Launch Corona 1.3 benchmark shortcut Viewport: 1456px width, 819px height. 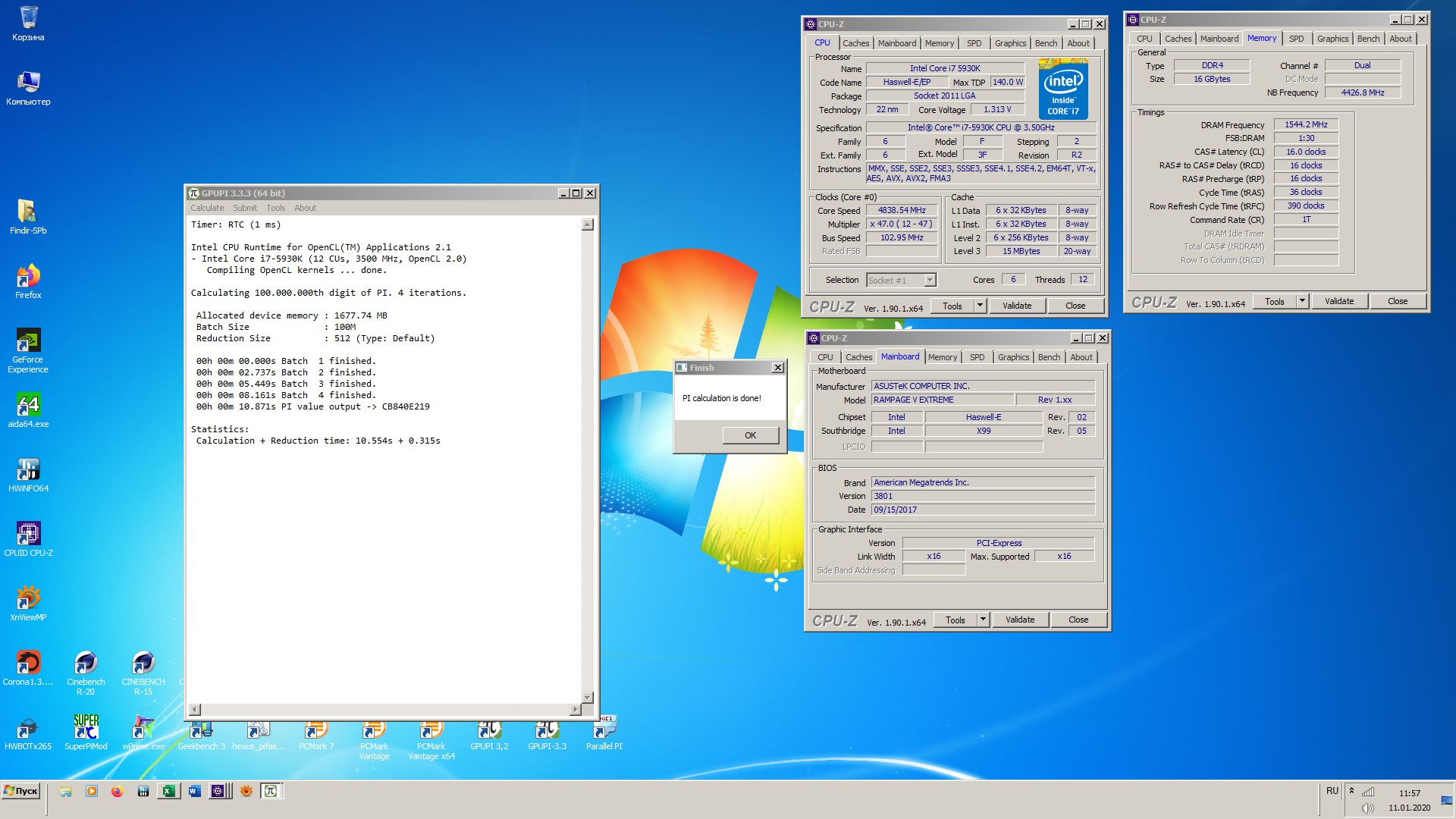tap(28, 668)
